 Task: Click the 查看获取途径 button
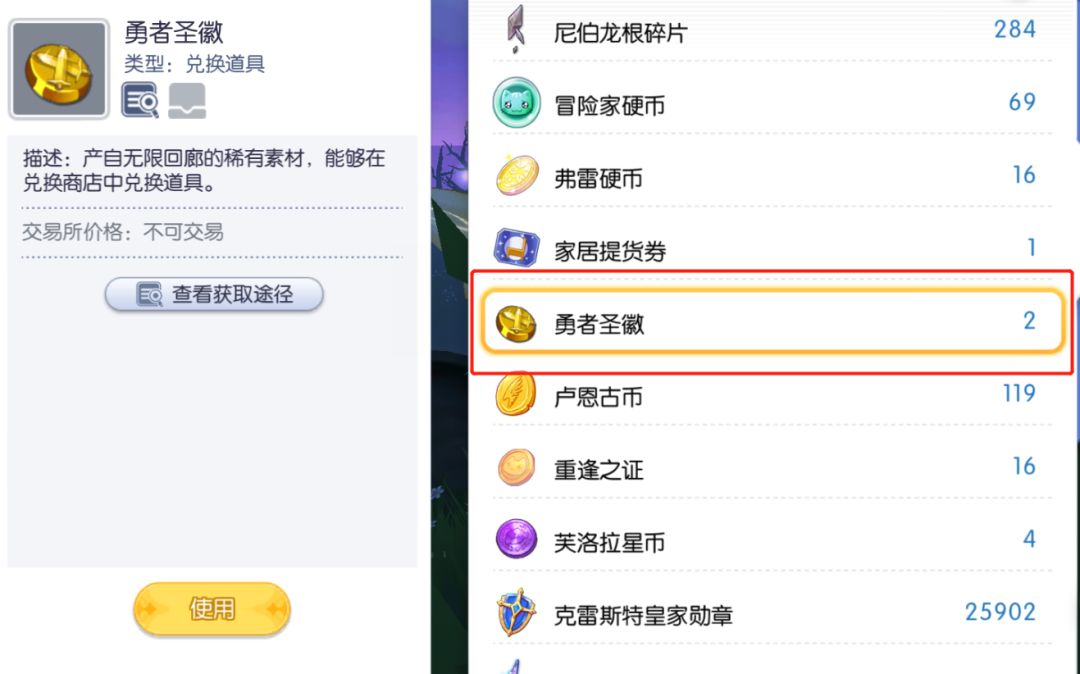(214, 294)
